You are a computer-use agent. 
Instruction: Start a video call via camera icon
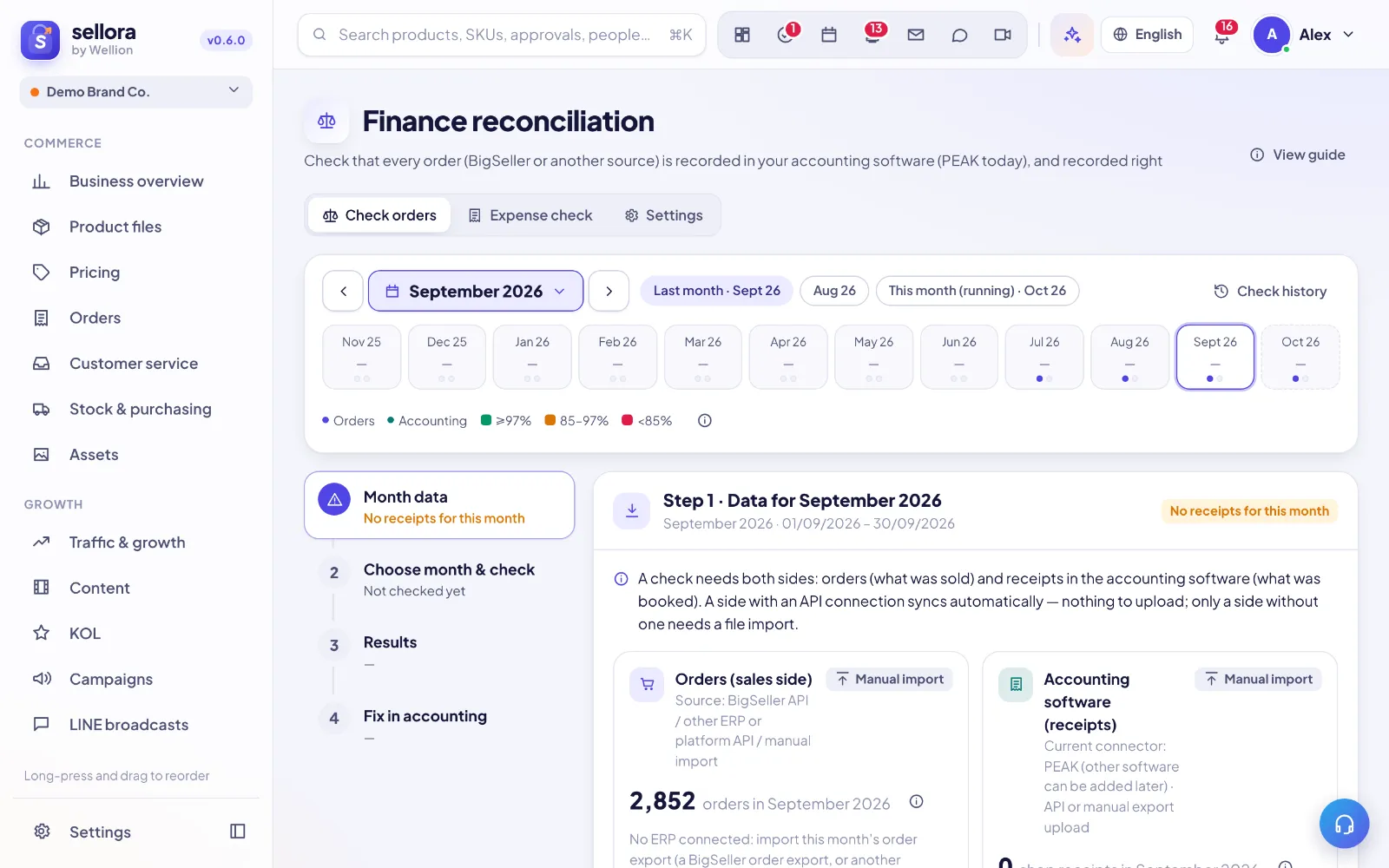pyautogui.click(x=1003, y=35)
